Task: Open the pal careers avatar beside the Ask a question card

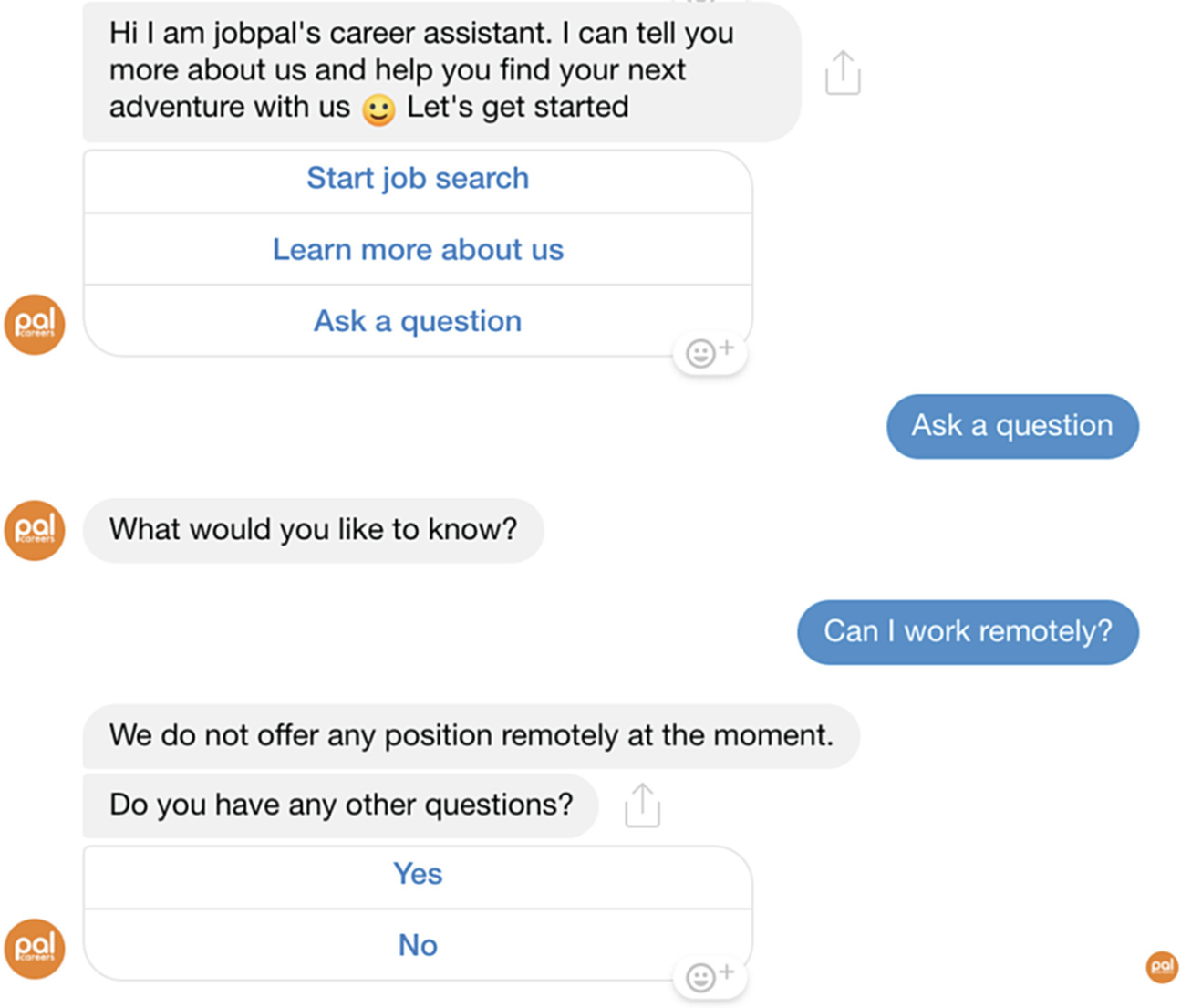Action: tap(35, 324)
